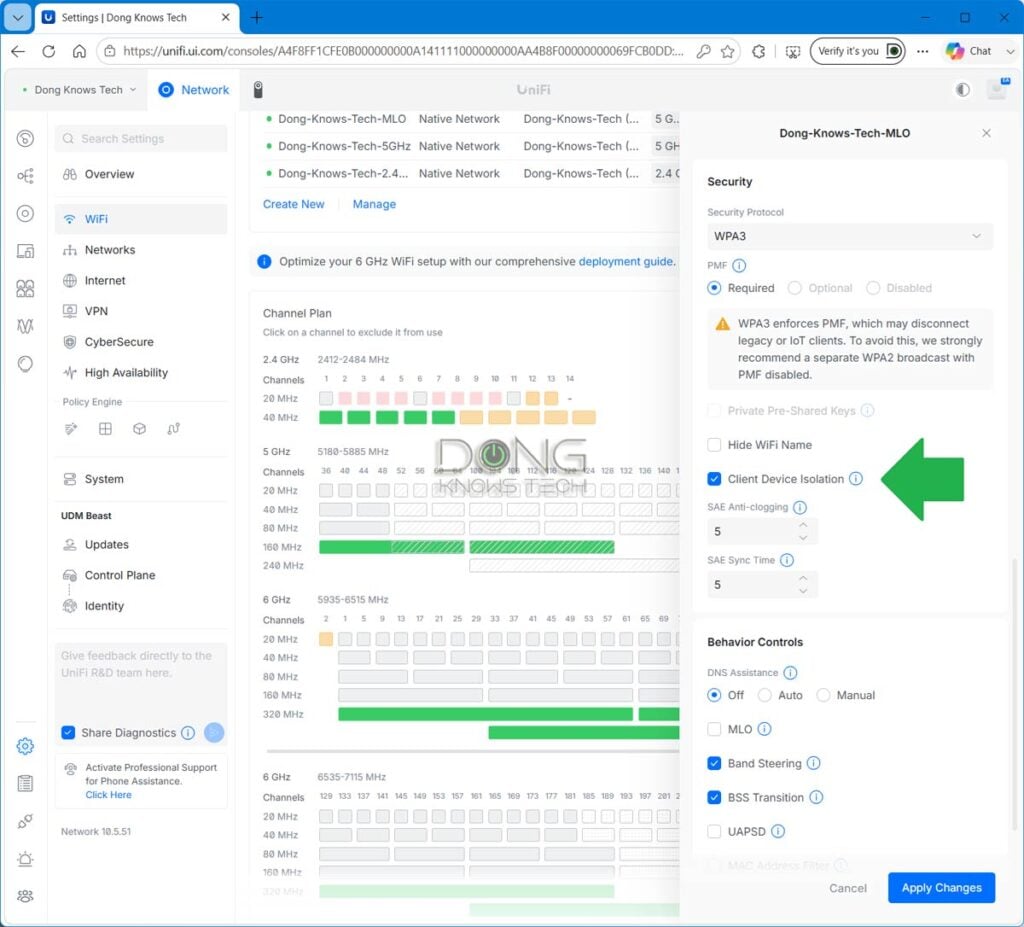
Task: Open the admins people icon in rail
Action: 25,896
